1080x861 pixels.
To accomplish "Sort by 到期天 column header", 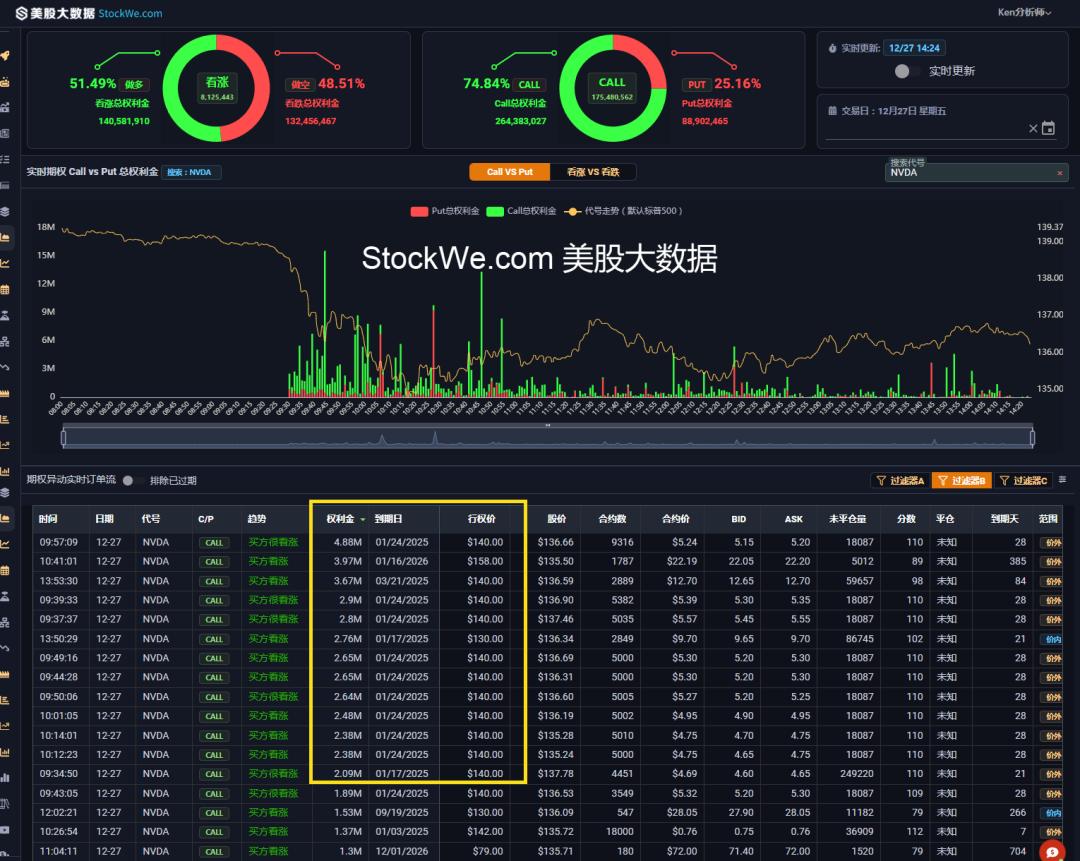I will pyautogui.click(x=1004, y=519).
